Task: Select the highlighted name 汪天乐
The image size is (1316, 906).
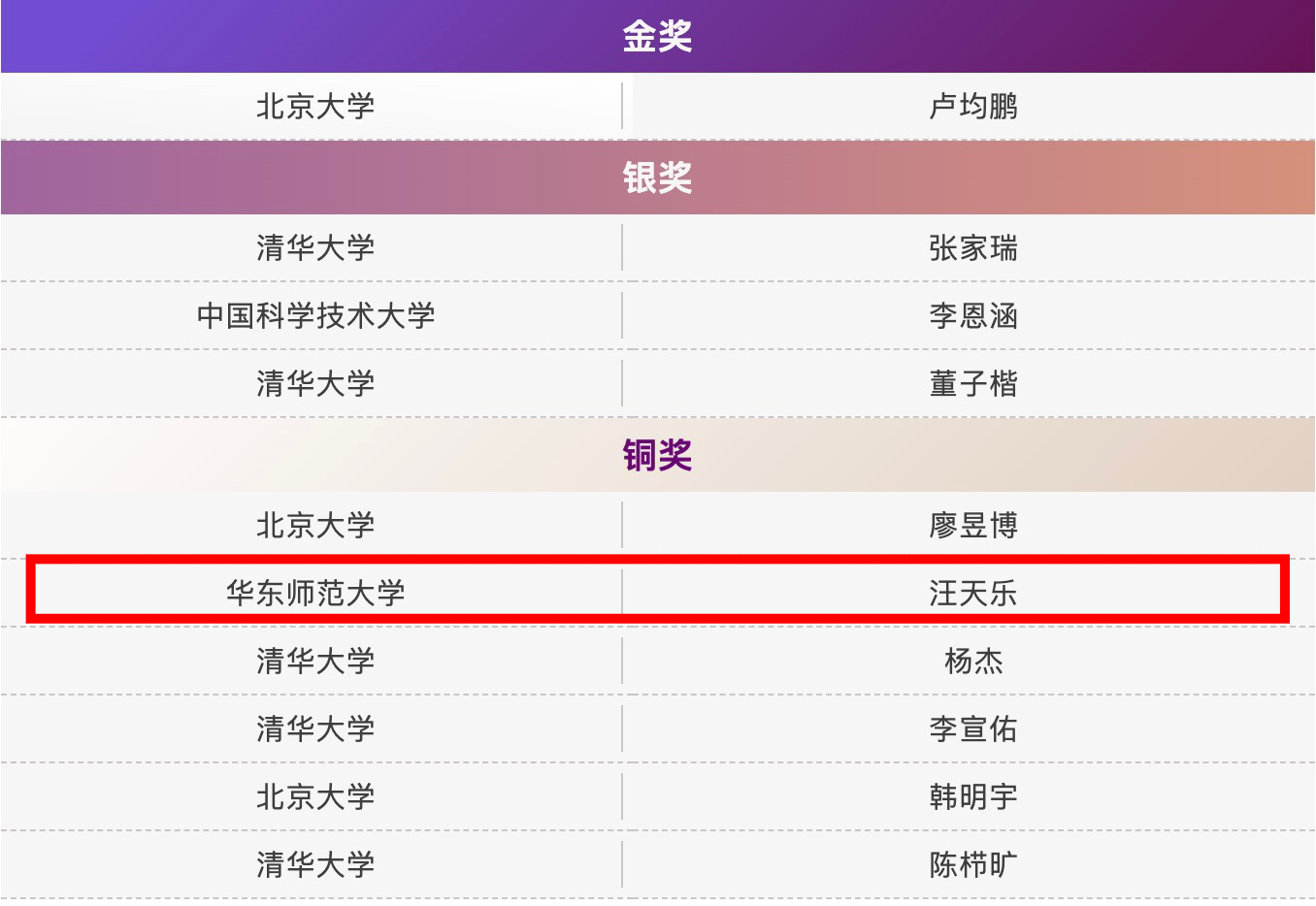Action: tap(972, 593)
